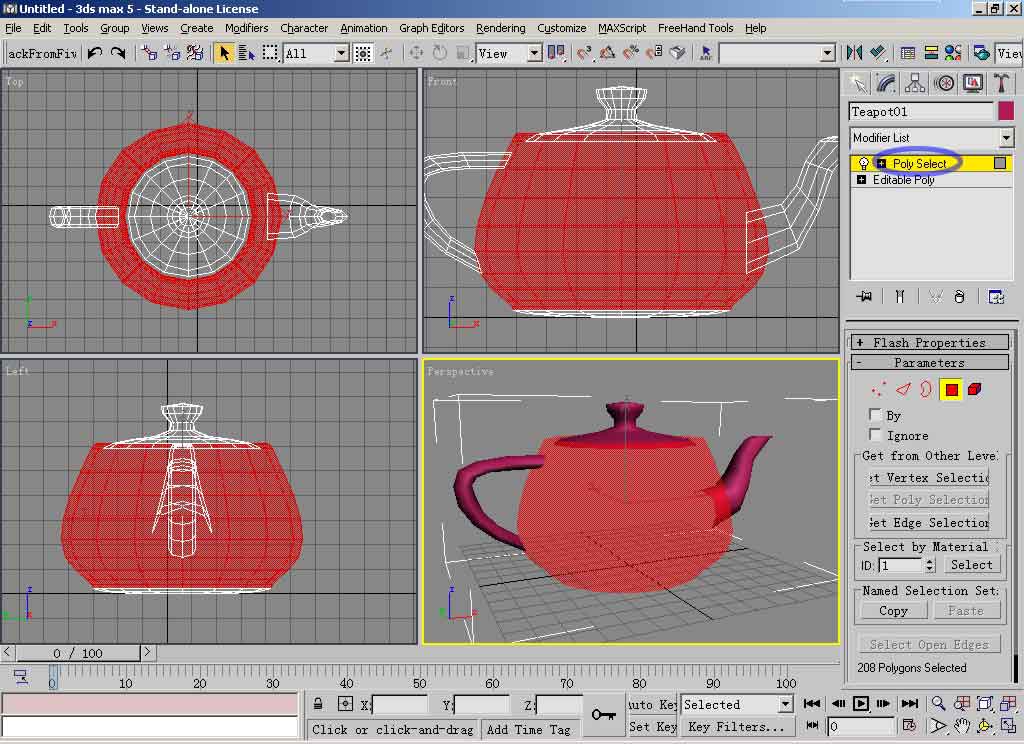Screen dimensions: 1024x744
Task: Select the Mirror tool icon
Action: click(x=854, y=53)
